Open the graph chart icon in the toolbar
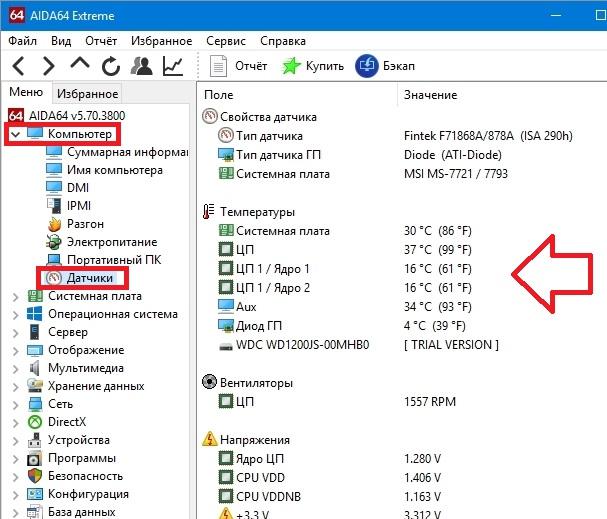This screenshot has height=519, width=607. tap(173, 66)
